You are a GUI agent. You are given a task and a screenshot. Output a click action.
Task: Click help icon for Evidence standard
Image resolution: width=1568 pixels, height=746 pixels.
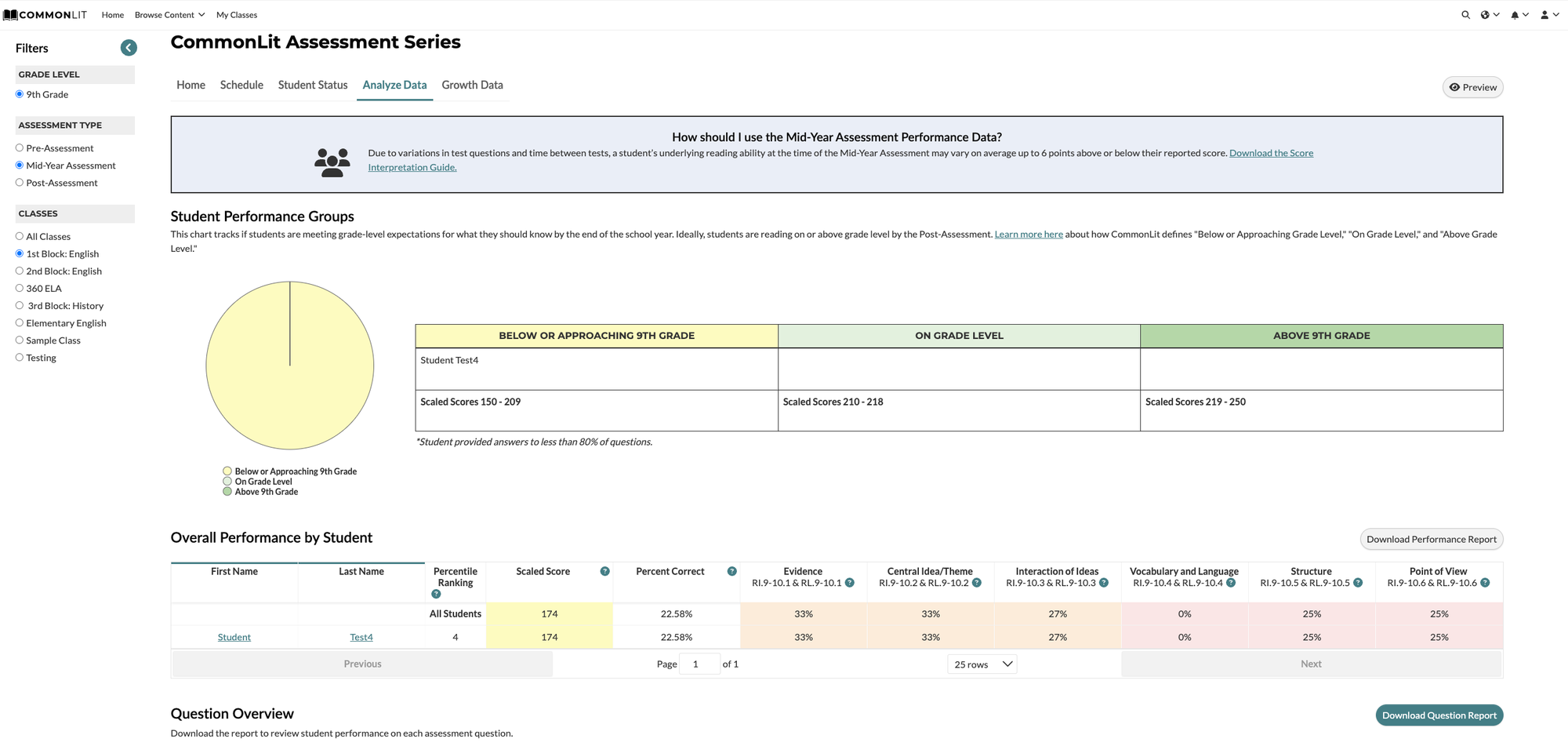click(850, 583)
